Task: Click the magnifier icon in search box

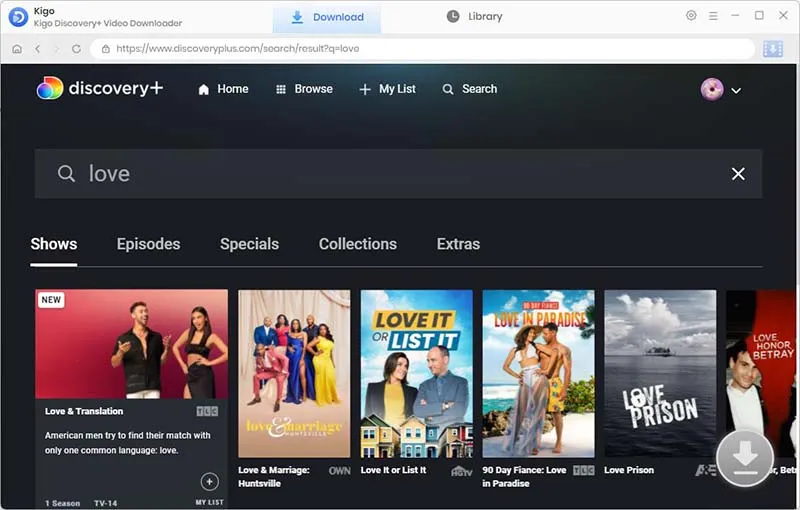Action: 66,173
